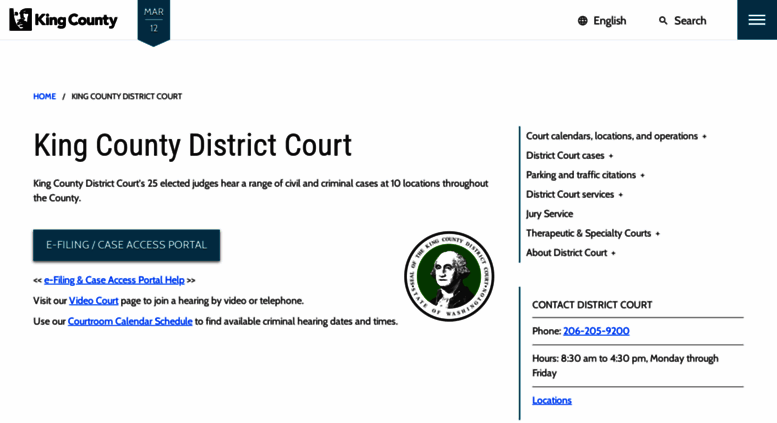Open Therapeutic & Specialty Courts menu item
Screen dimensions: 777x423
coord(588,233)
